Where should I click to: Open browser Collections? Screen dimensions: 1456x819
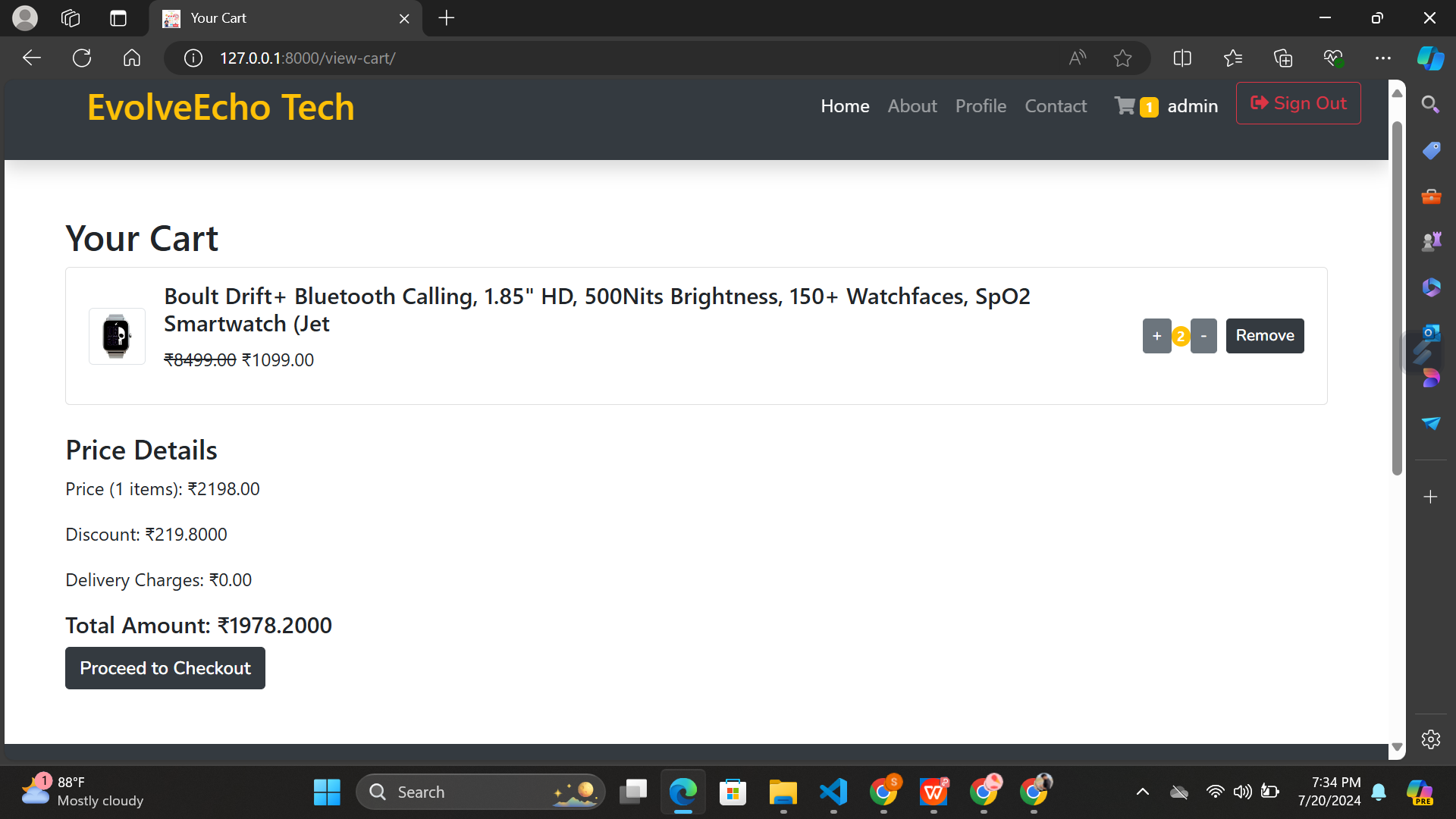[1283, 58]
